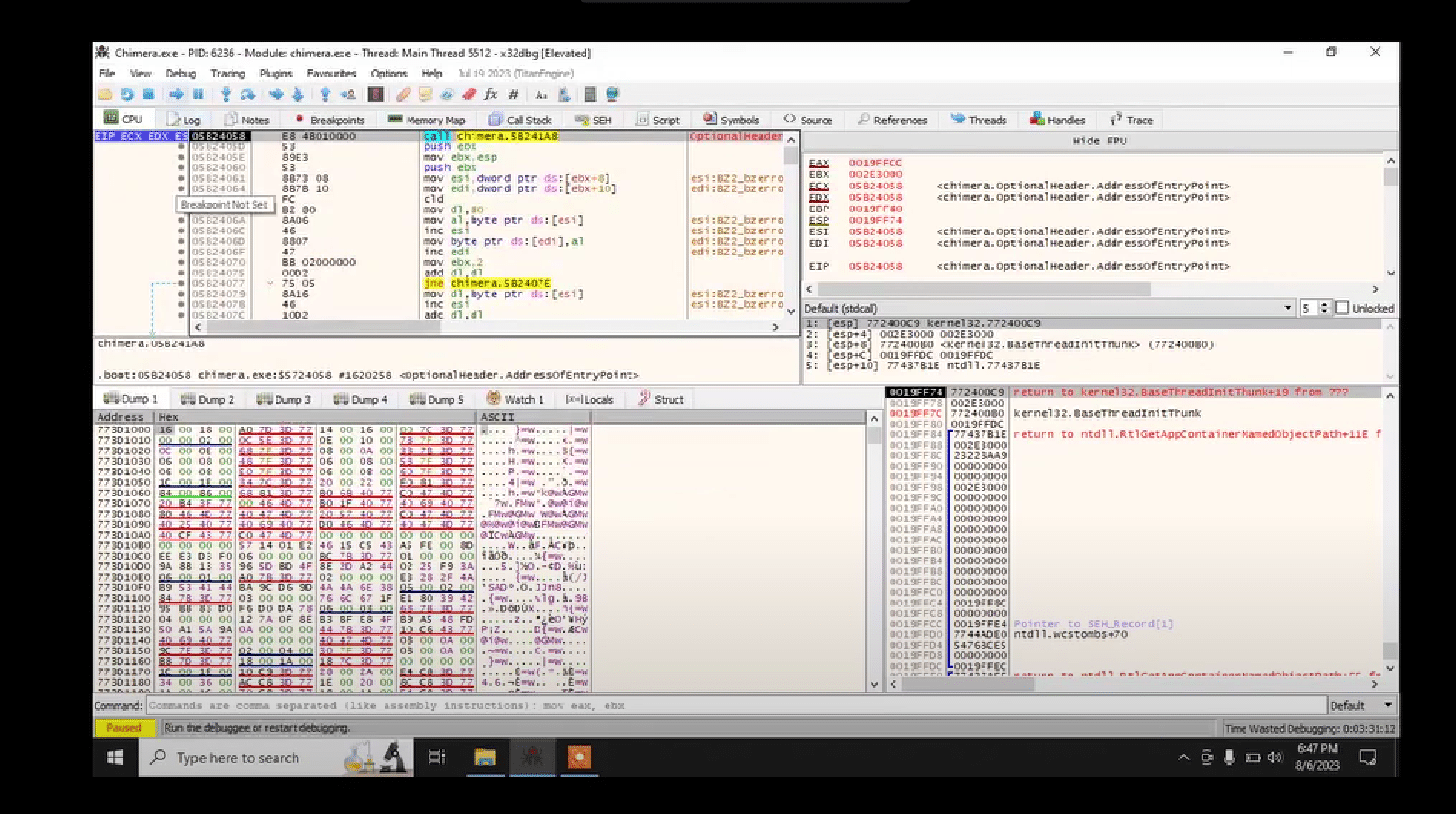The height and width of the screenshot is (814, 1456).
Task: Click the Run (arrow) toolbar icon
Action: pyautogui.click(x=176, y=95)
